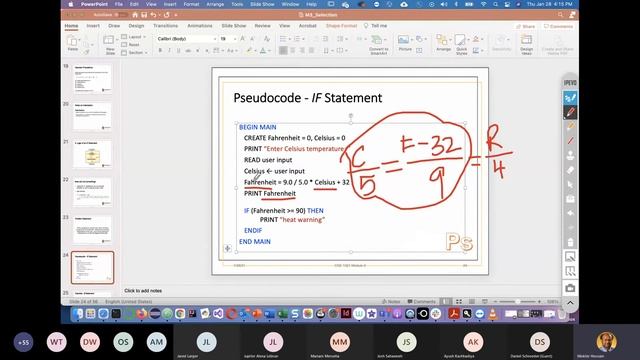
Task: Click the Reset button
Action: [x=131, y=44]
